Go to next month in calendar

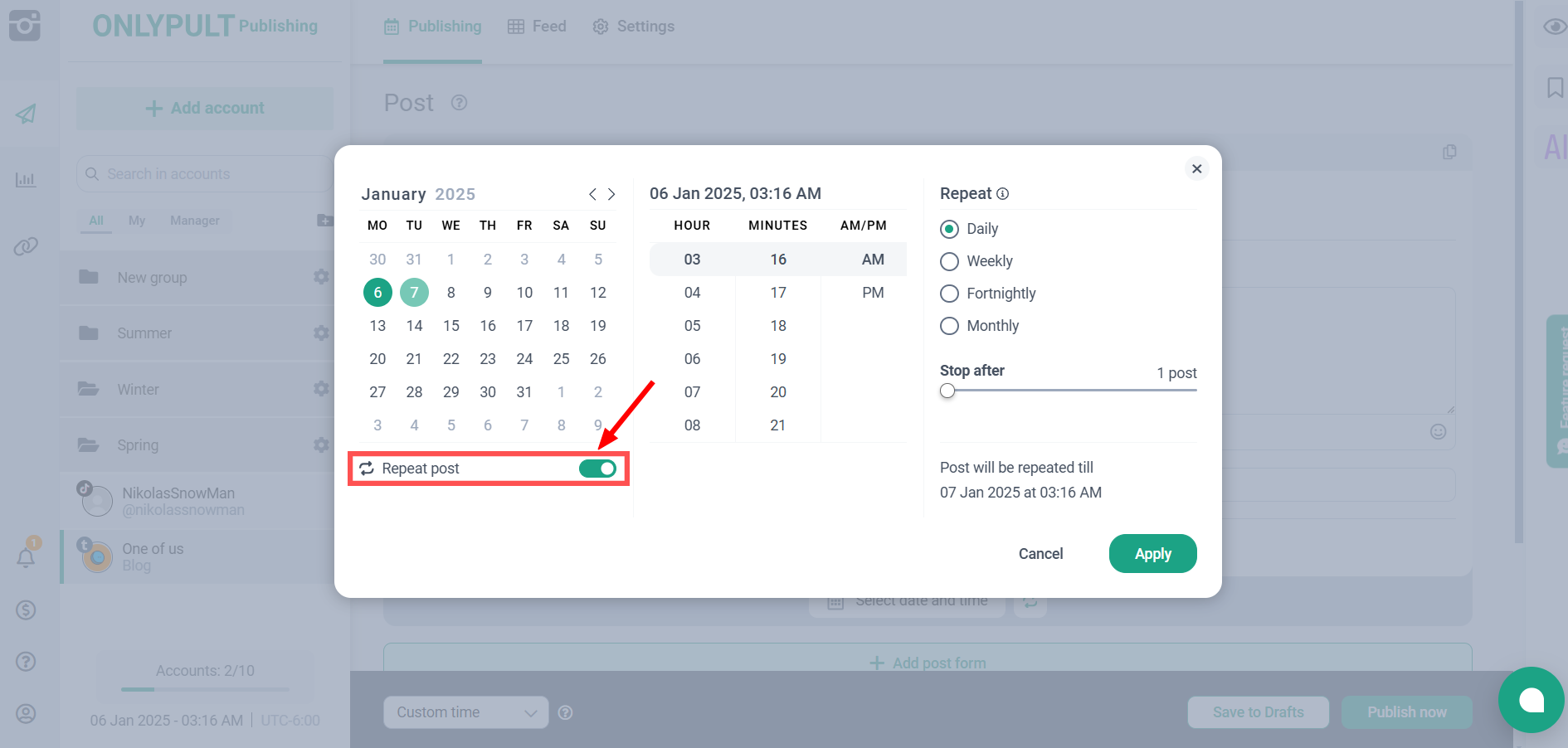pos(611,194)
